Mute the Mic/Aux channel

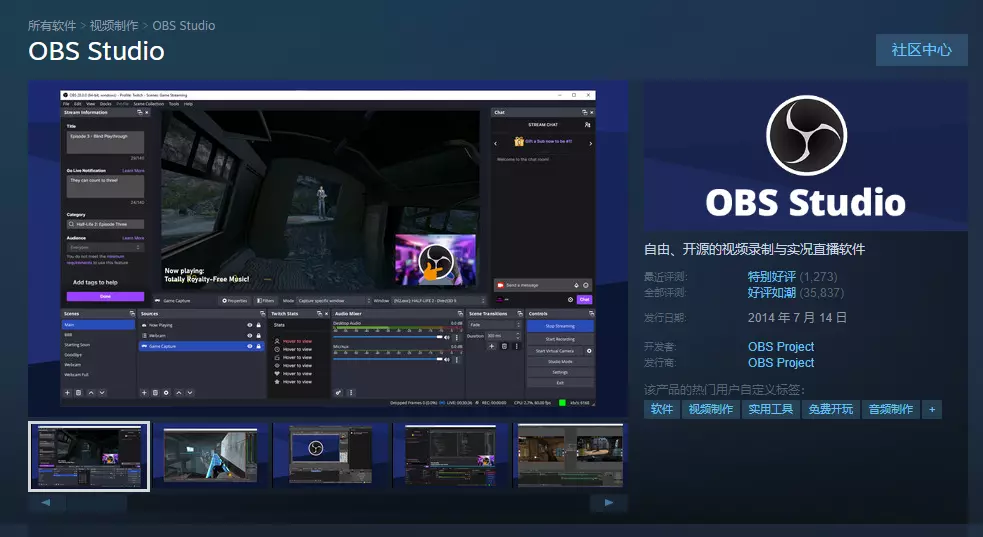(x=447, y=360)
